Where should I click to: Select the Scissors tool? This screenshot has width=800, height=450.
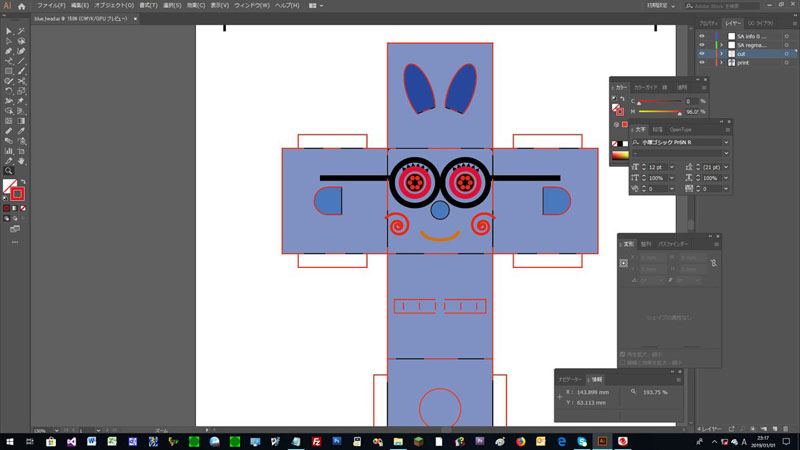pyautogui.click(x=21, y=81)
